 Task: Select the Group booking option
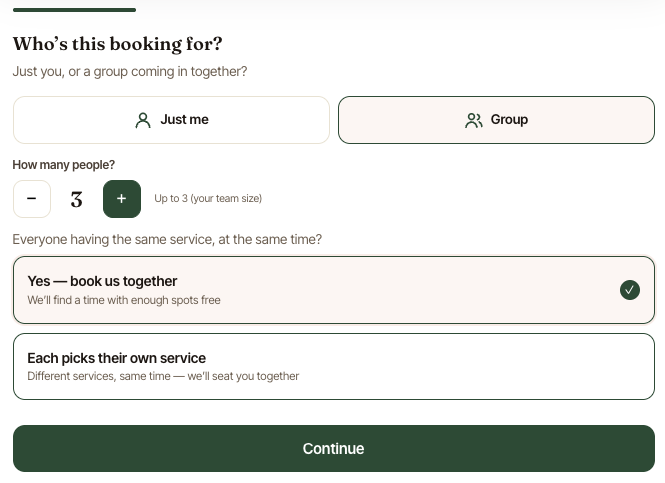click(x=496, y=120)
